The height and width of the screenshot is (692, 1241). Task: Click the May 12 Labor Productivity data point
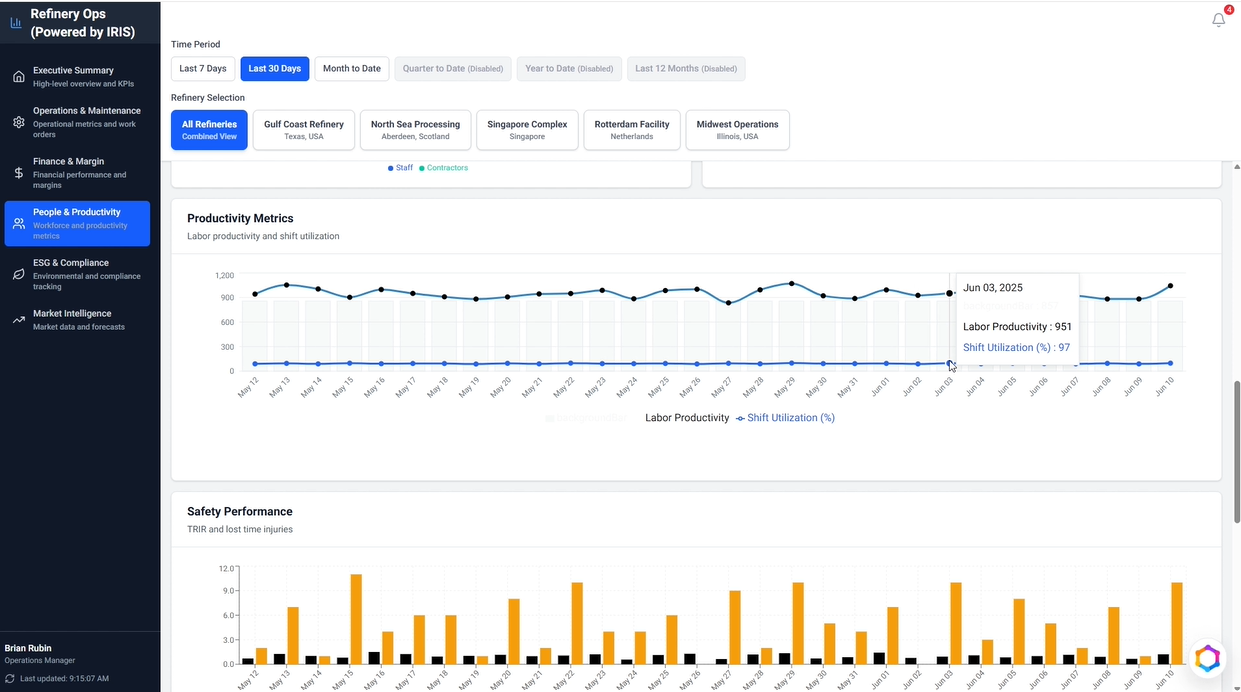(255, 294)
